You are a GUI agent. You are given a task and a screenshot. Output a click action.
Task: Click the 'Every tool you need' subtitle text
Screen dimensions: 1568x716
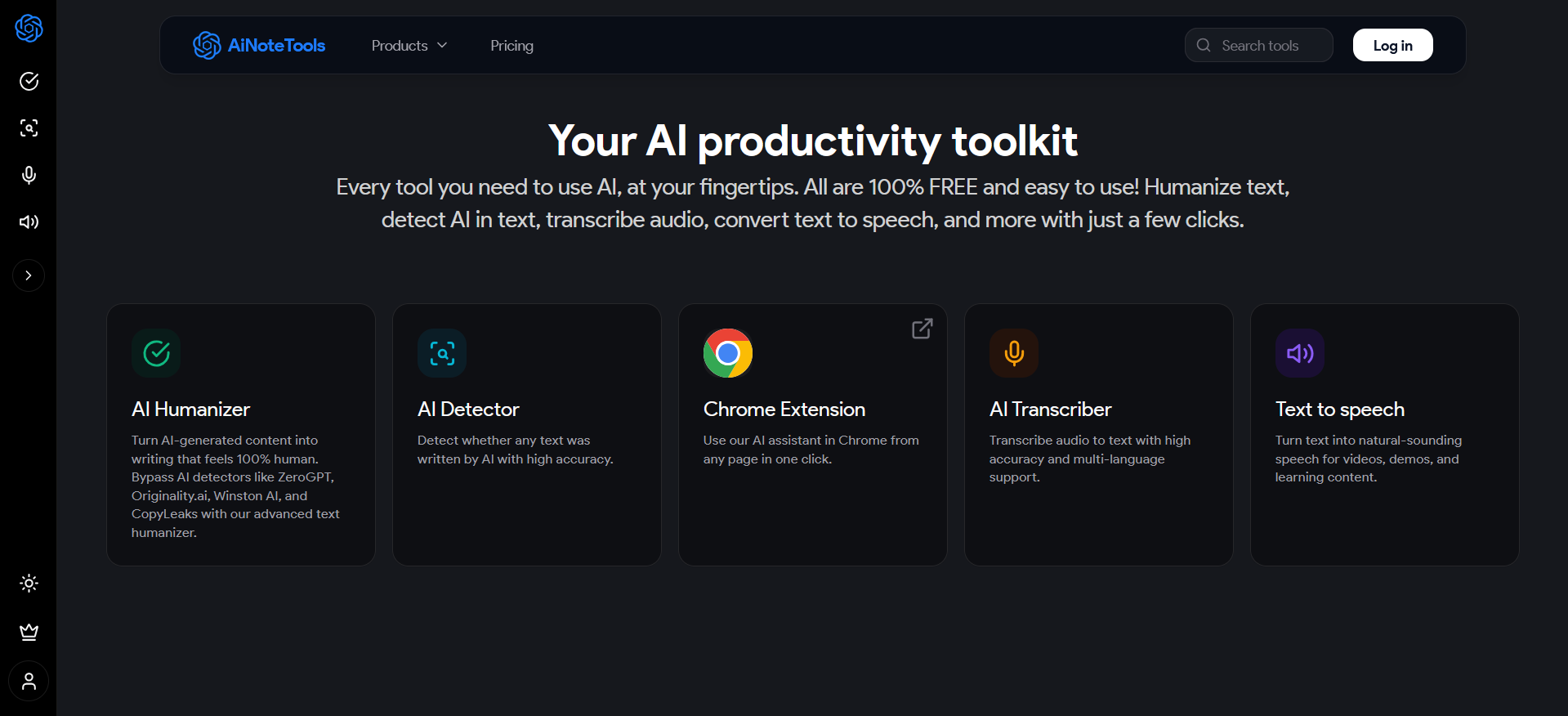[x=813, y=204]
